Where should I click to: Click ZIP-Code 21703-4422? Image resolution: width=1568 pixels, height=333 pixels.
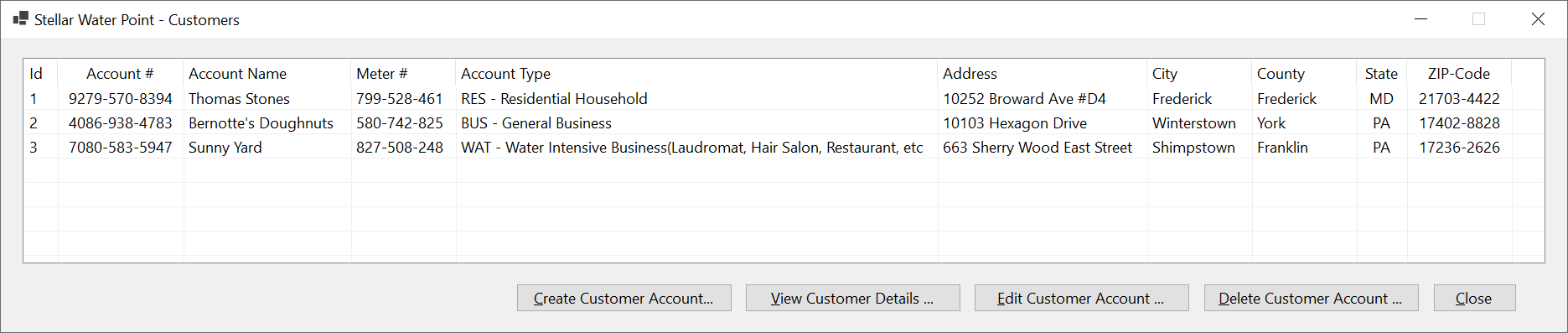click(x=1459, y=99)
